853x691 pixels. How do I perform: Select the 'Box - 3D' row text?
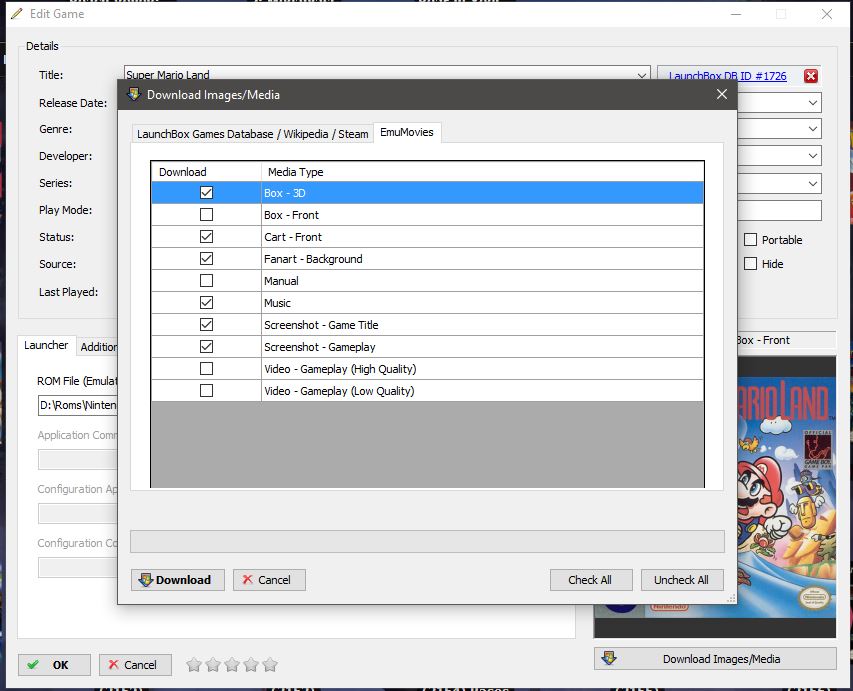tap(285, 193)
